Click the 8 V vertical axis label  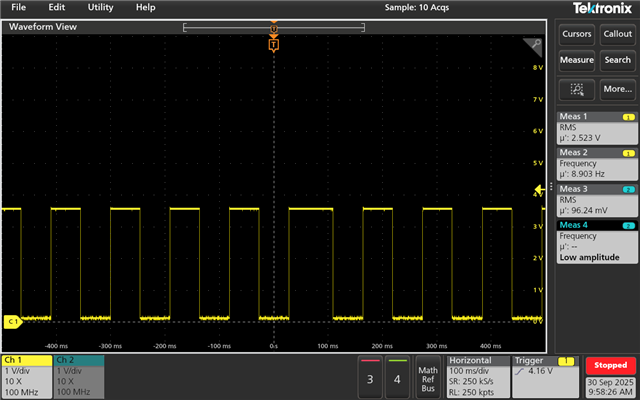point(538,68)
